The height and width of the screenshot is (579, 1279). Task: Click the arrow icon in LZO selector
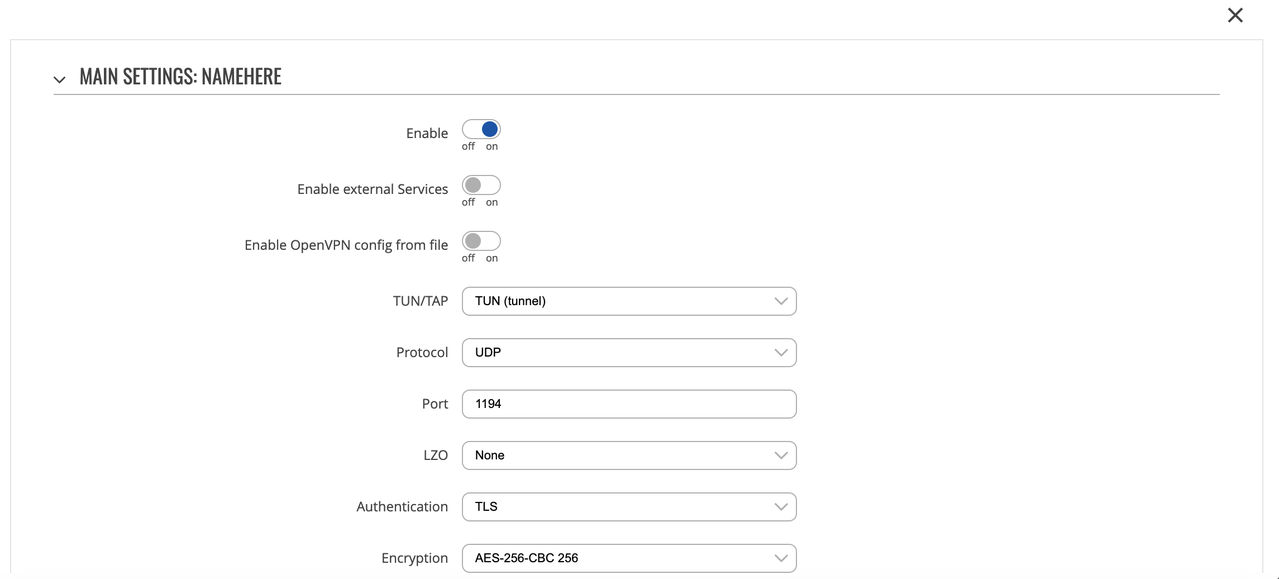(x=780, y=456)
